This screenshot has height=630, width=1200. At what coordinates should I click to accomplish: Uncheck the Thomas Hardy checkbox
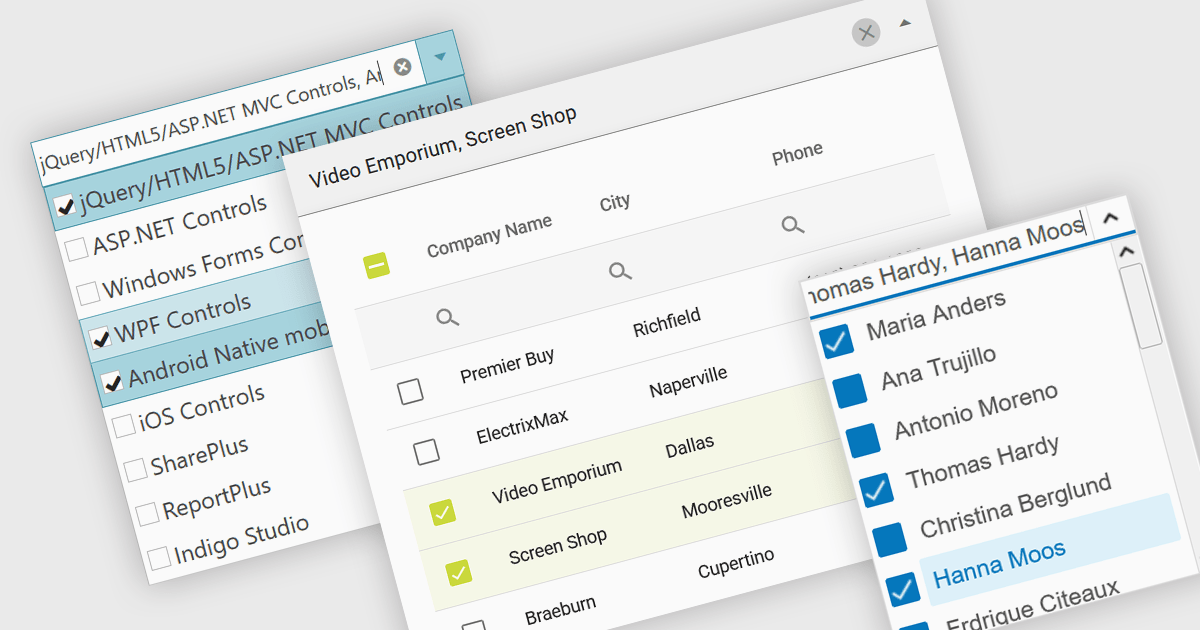[876, 489]
